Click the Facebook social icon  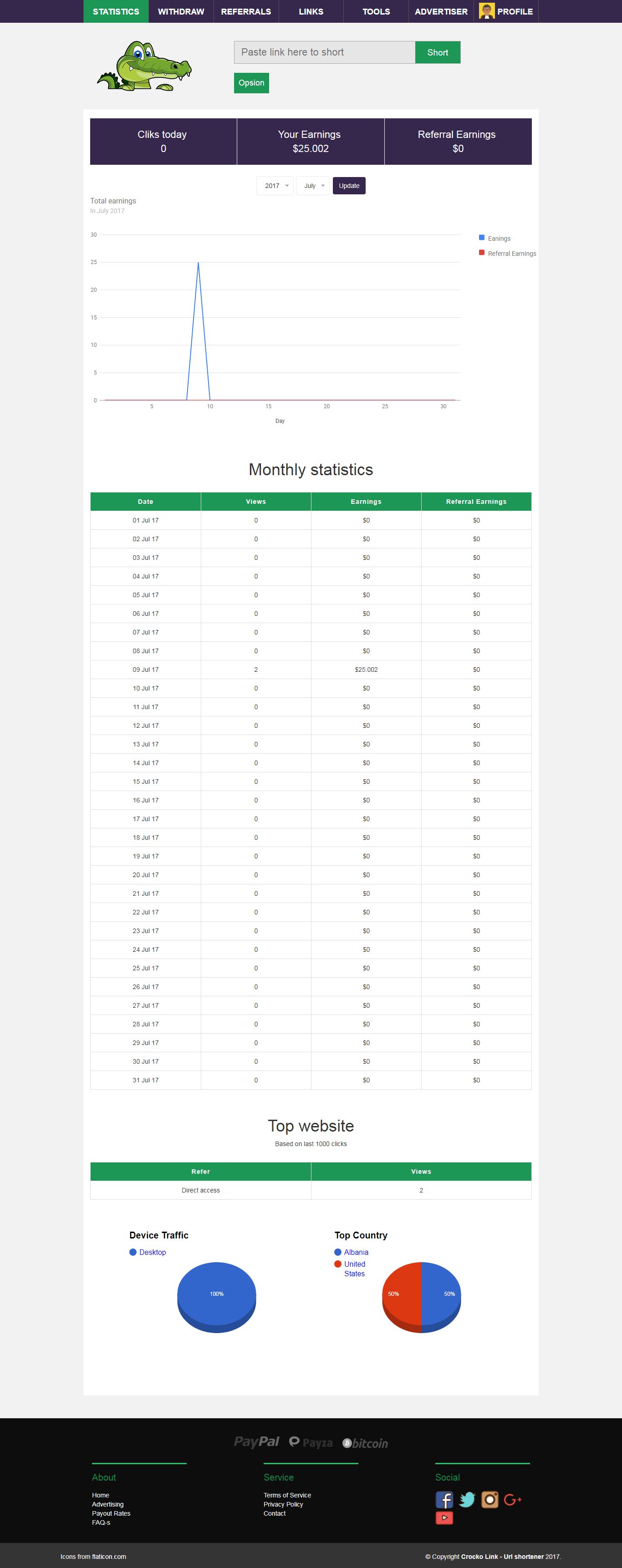coord(444,1499)
